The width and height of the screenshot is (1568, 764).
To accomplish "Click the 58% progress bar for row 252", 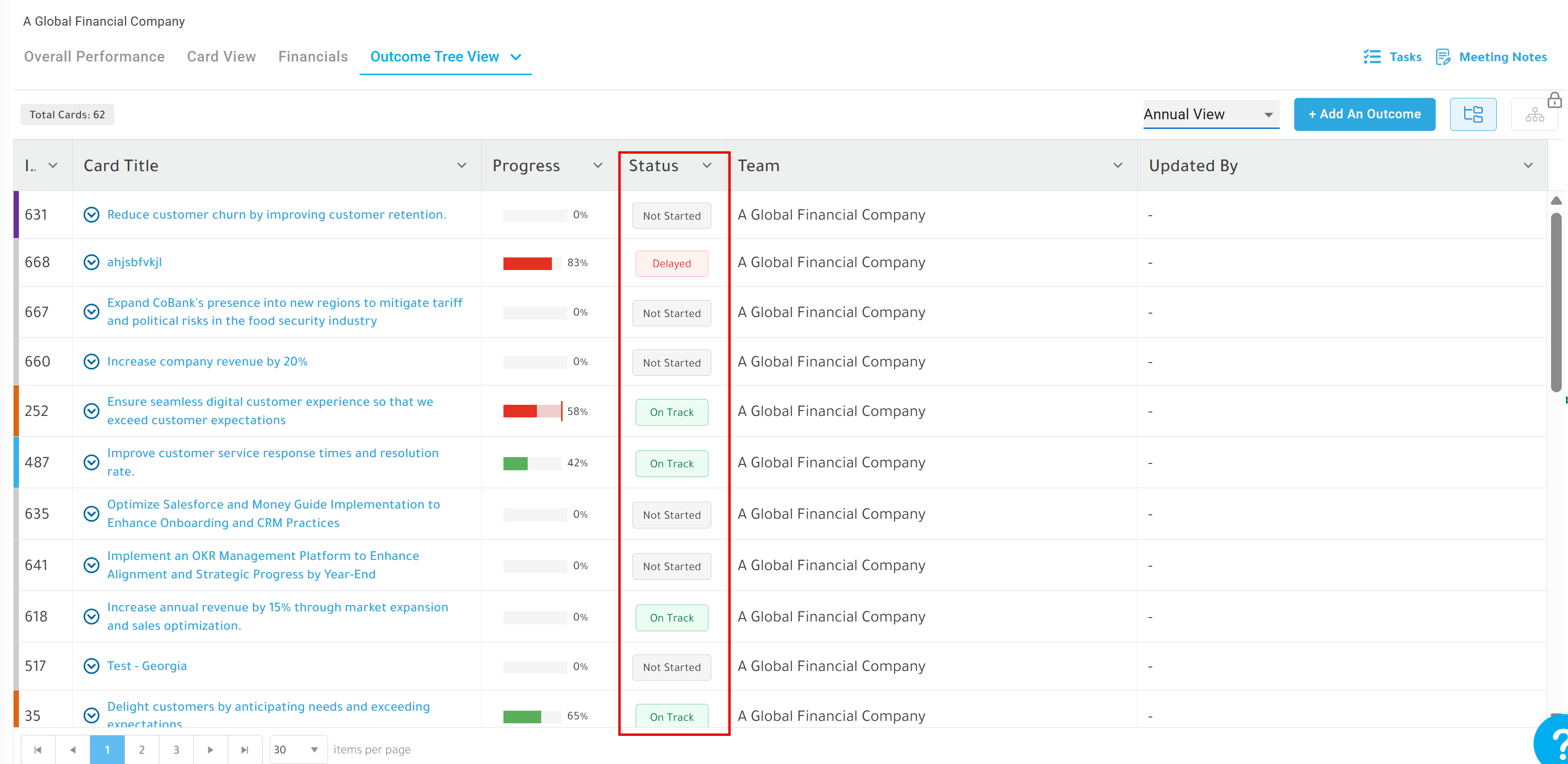I will (532, 411).
